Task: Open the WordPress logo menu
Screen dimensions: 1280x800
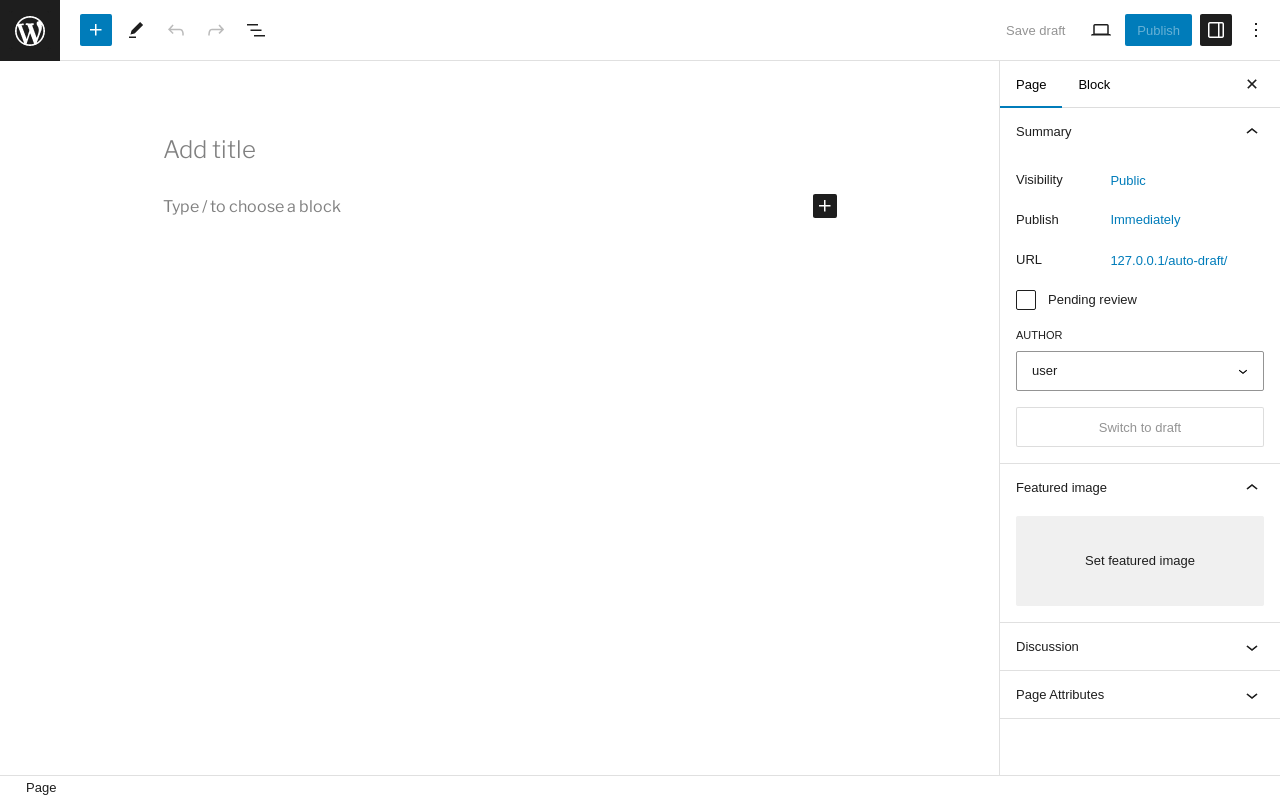Action: [x=30, y=30]
